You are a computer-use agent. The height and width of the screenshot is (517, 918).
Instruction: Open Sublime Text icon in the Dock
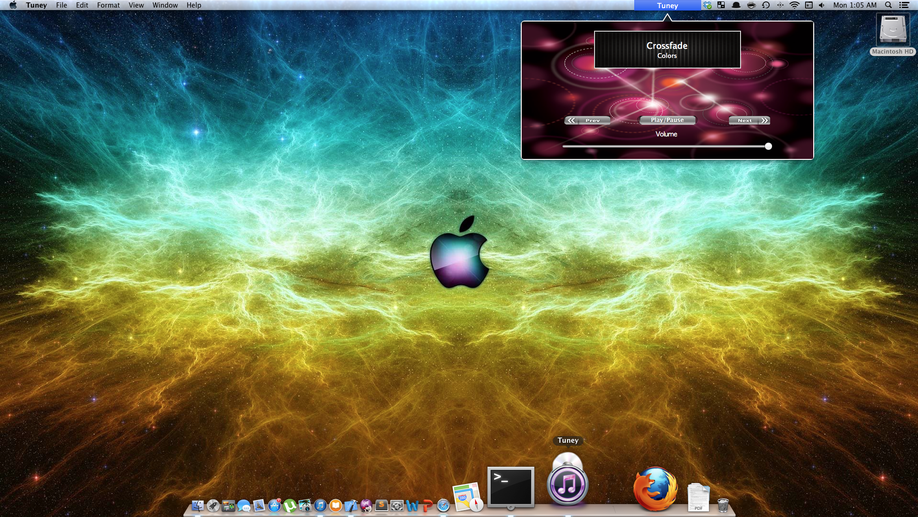(x=382, y=505)
